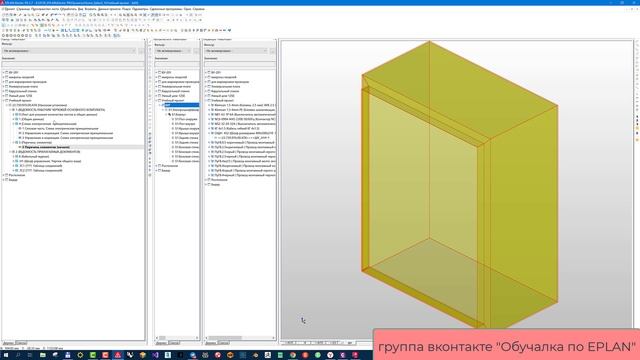
Task: Open Windows taskbar search
Action: [x=18, y=355]
